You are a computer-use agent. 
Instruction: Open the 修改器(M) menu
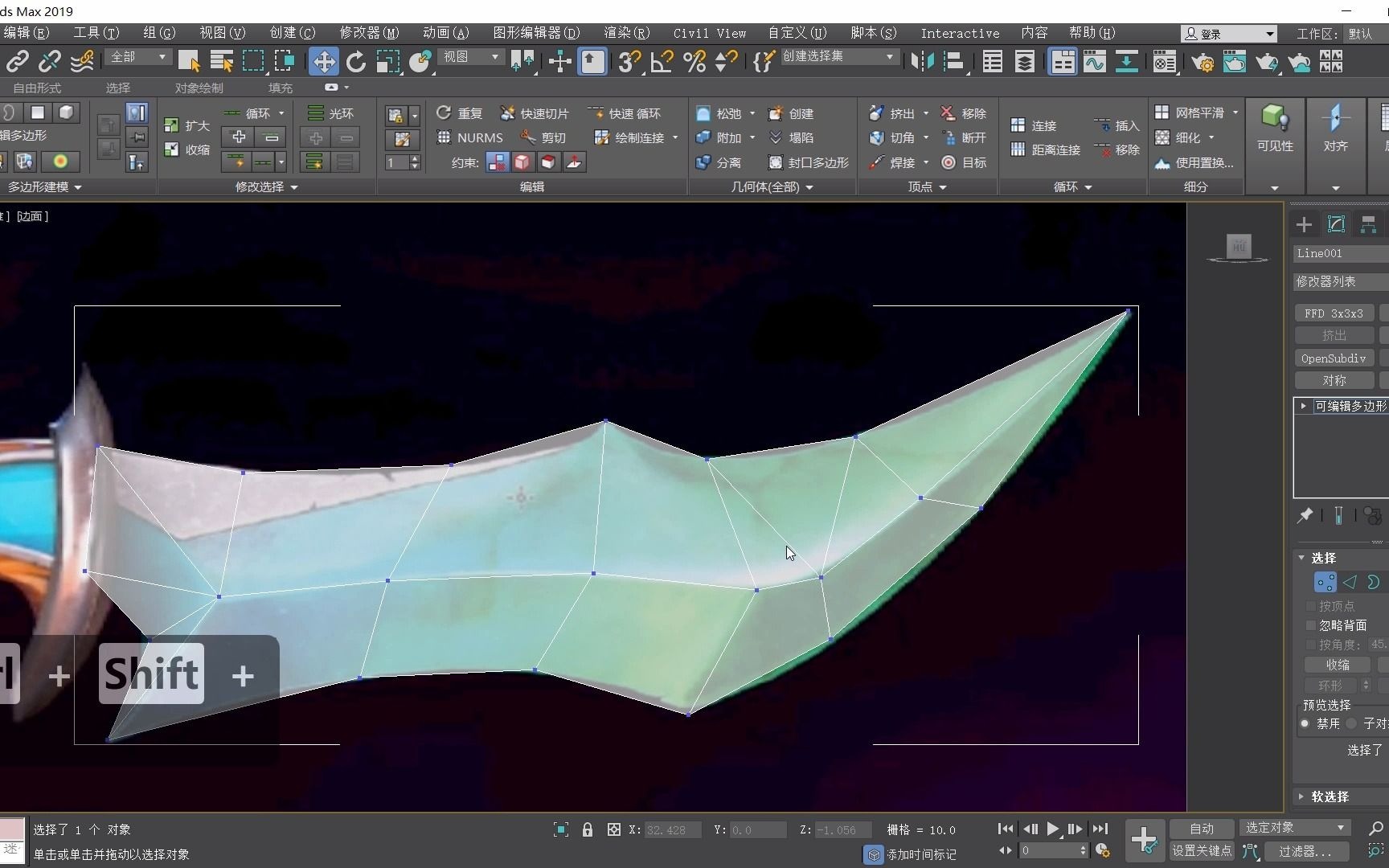click(x=369, y=33)
